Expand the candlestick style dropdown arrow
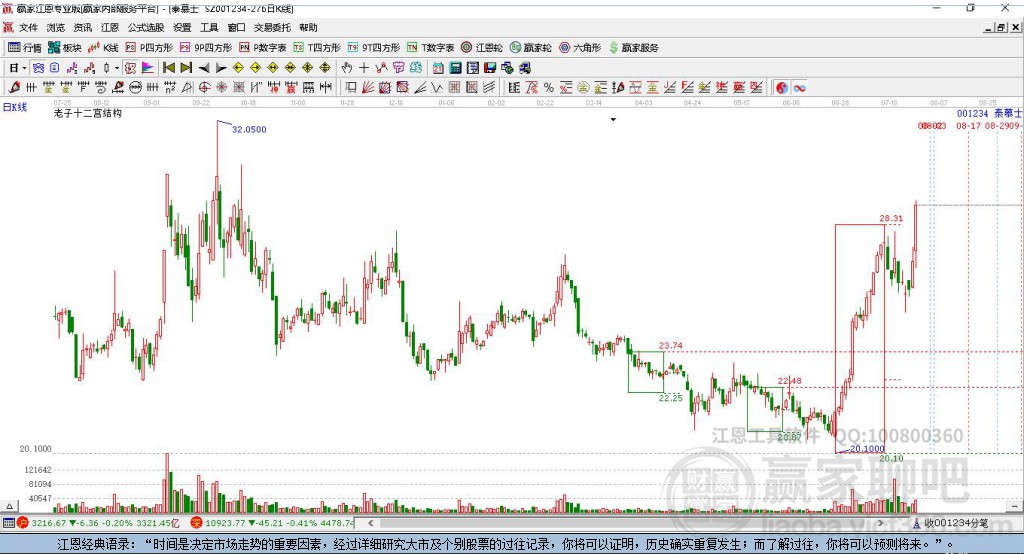The image size is (1024, 554). click(117, 68)
